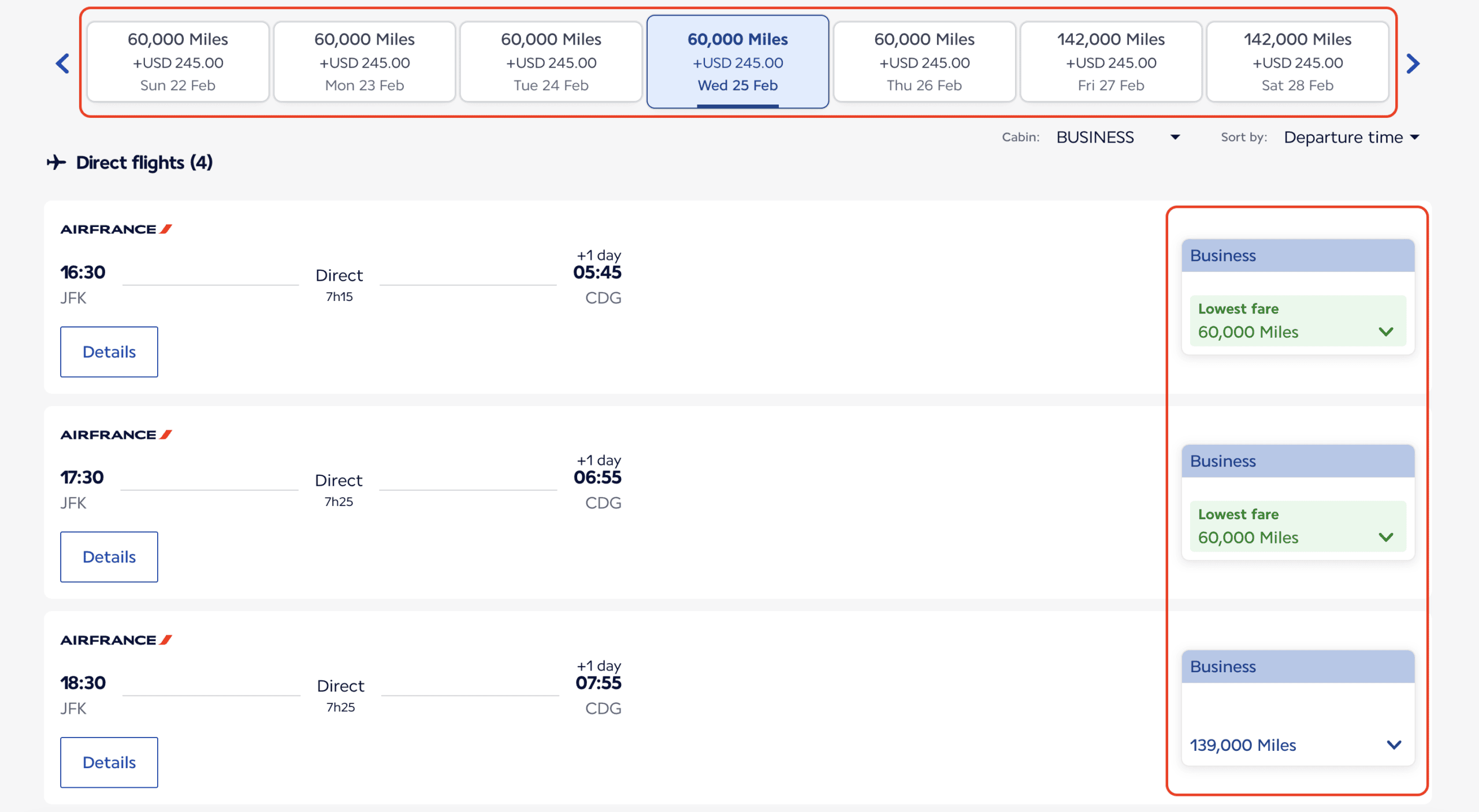
Task: Open Details for the 17:30 JFK flight
Action: (x=109, y=556)
